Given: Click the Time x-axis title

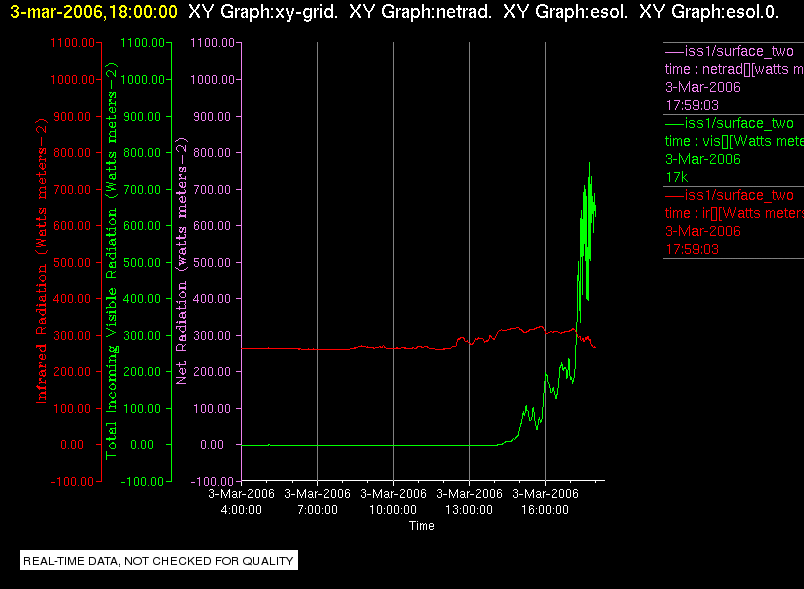Looking at the screenshot, I should point(421,525).
